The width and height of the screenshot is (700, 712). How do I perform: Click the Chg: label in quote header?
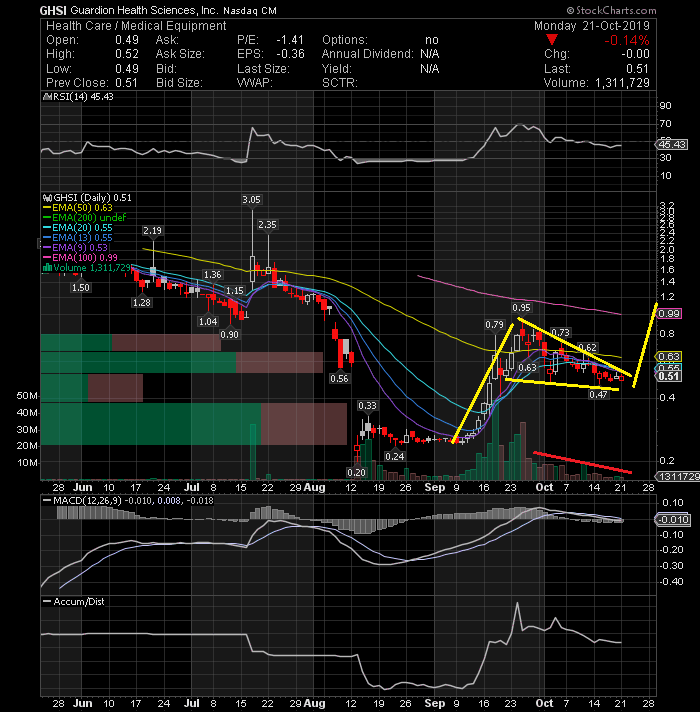click(x=557, y=54)
